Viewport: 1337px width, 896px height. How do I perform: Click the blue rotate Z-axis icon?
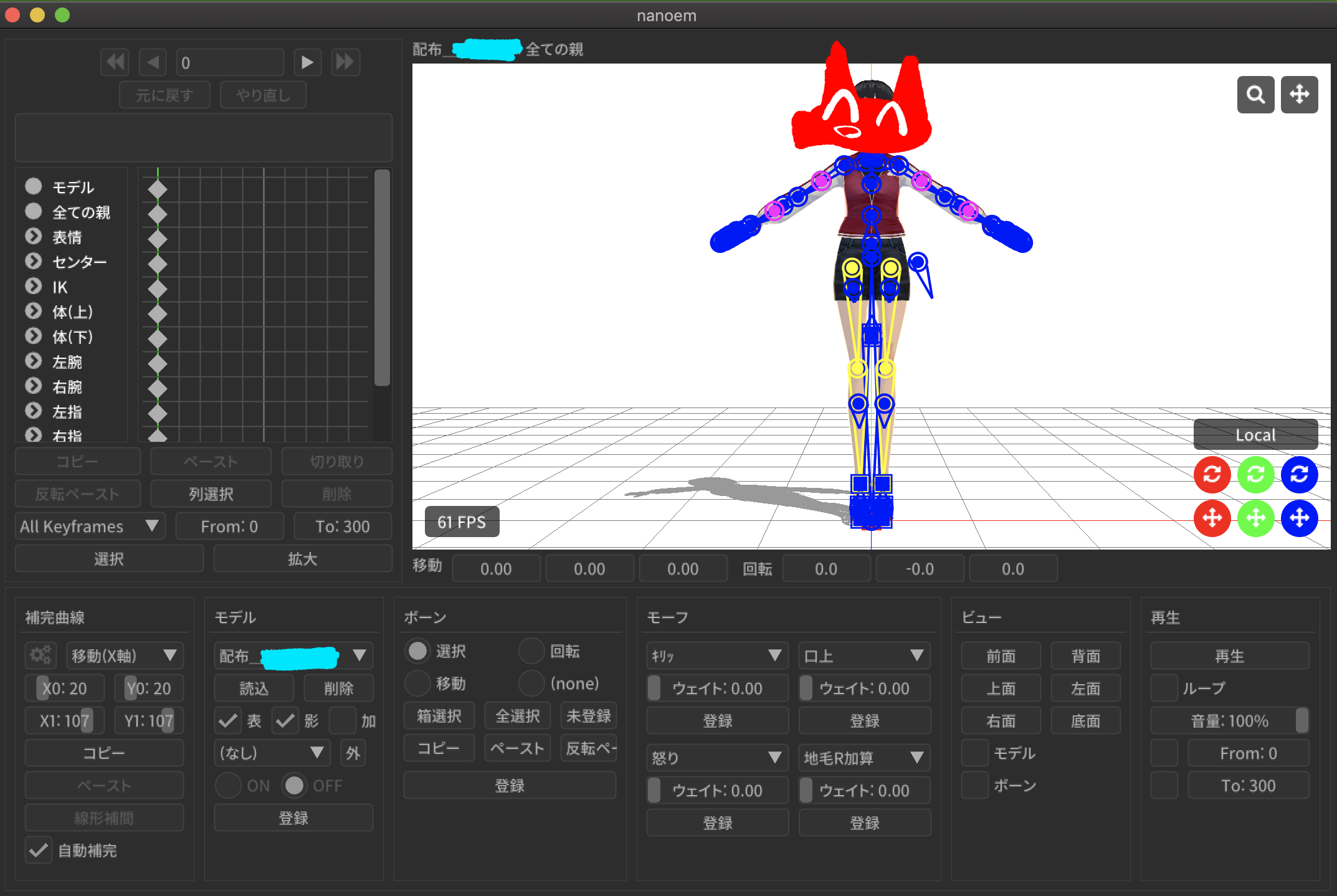pos(1299,475)
